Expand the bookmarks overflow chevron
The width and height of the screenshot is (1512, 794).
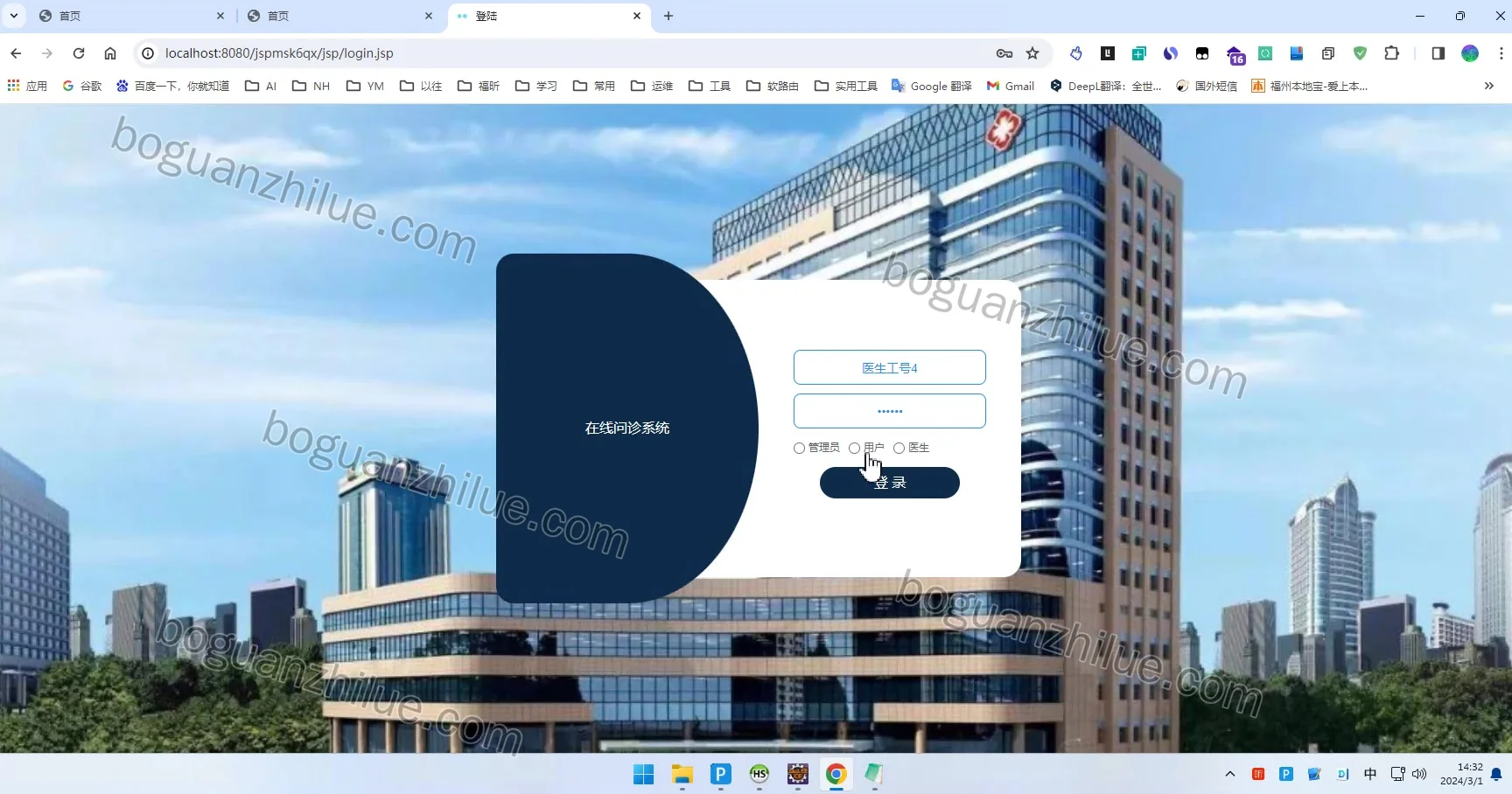(x=1488, y=86)
